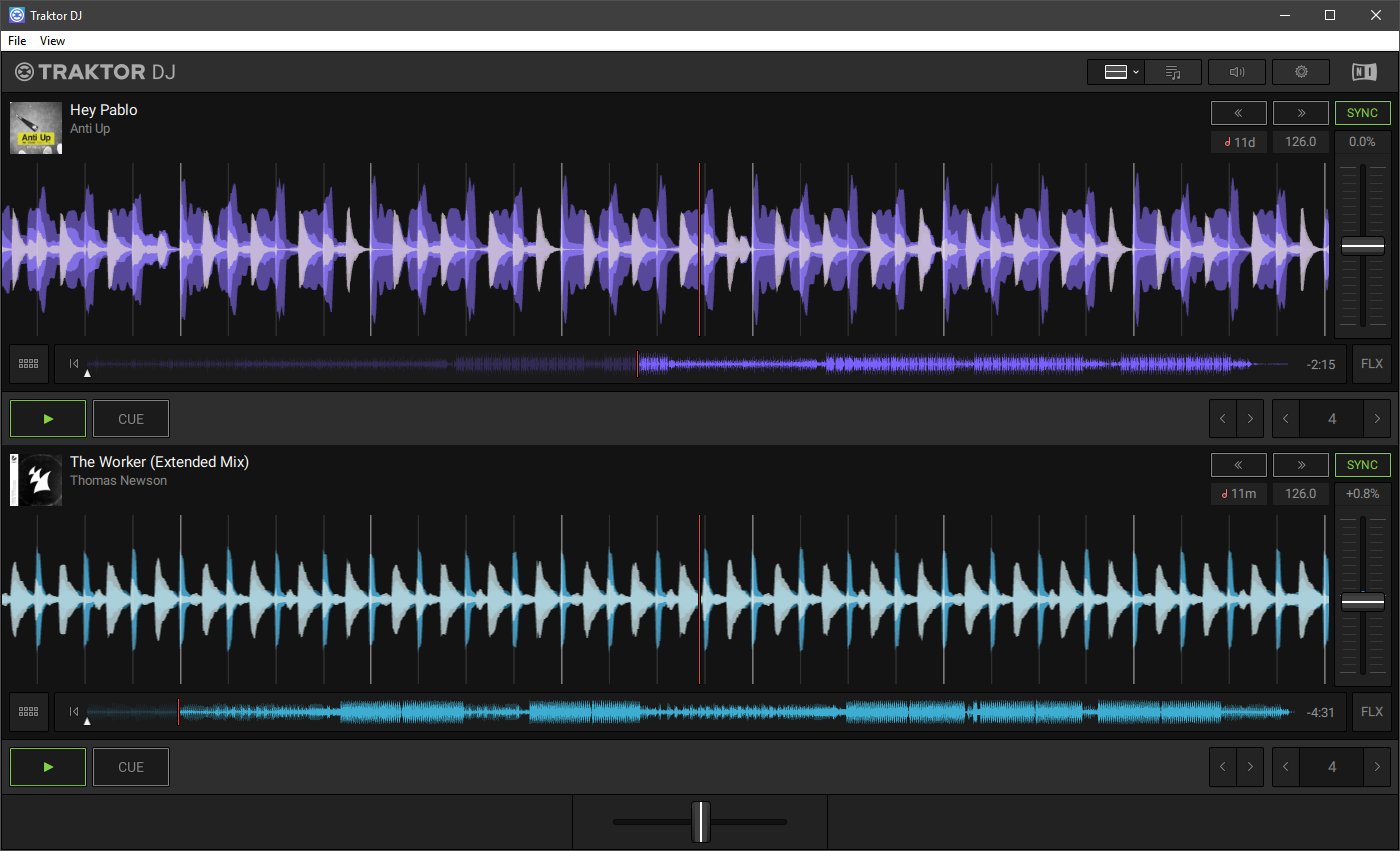Click the Hey Pablo tempo fader handle
1400x851 pixels.
tap(1362, 246)
